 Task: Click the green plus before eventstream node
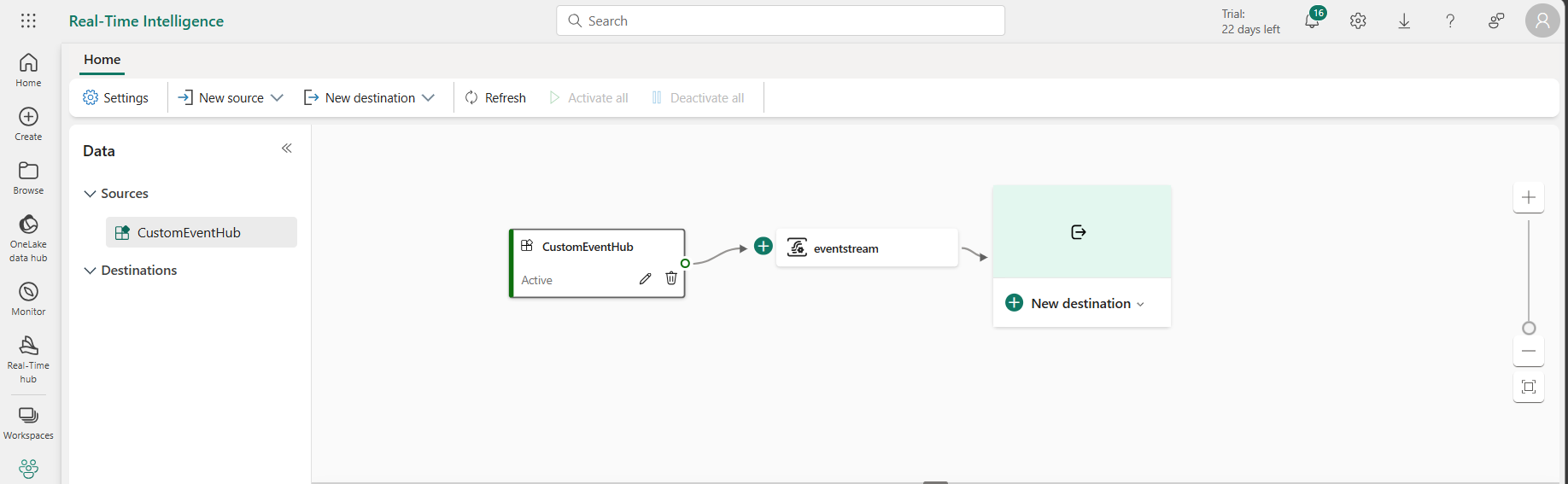tap(764, 247)
